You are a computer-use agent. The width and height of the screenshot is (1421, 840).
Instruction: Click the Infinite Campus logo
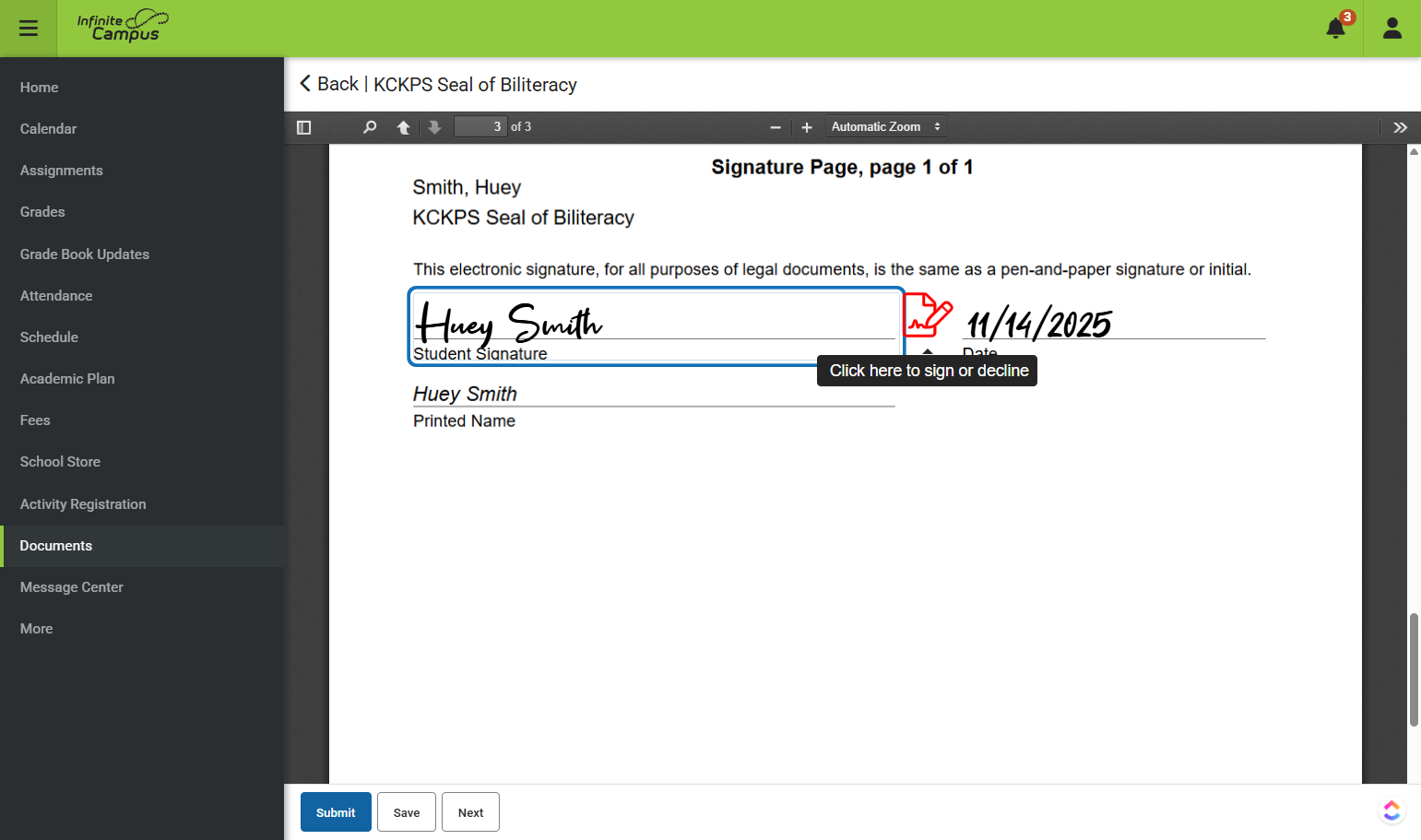tap(123, 26)
